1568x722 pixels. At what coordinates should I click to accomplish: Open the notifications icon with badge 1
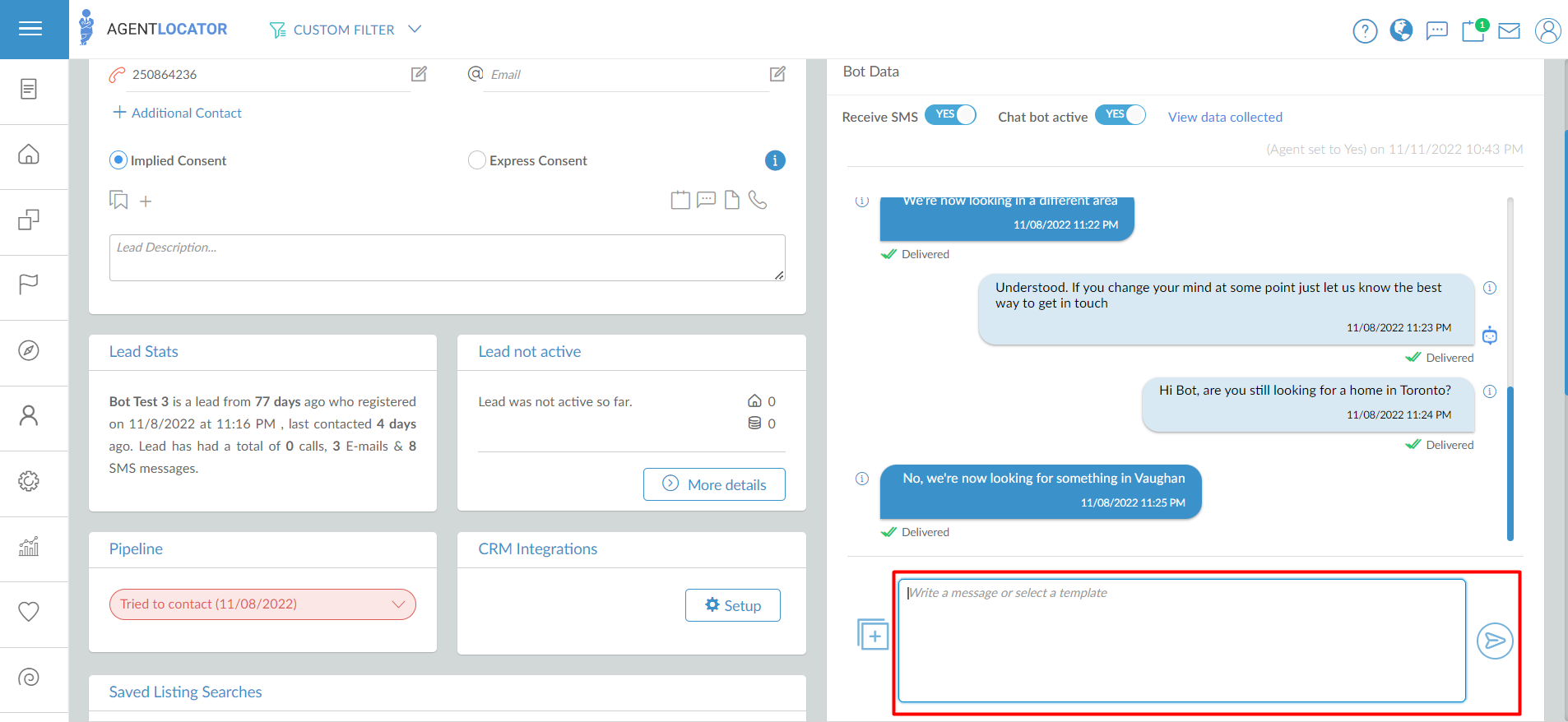[1473, 30]
